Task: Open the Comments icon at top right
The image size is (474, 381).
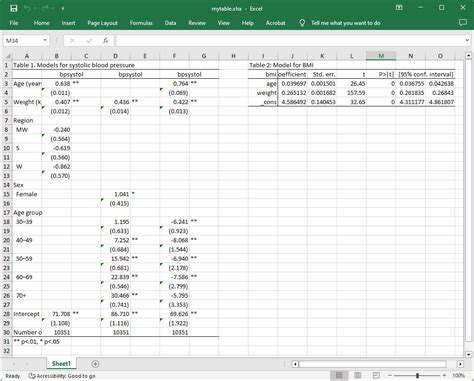Action: pos(463,23)
